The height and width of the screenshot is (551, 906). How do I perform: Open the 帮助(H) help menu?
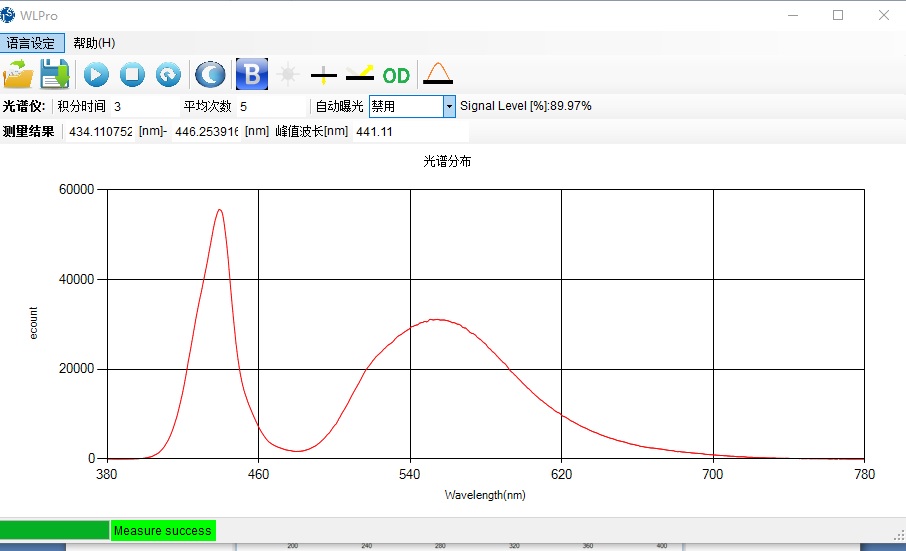[x=94, y=43]
